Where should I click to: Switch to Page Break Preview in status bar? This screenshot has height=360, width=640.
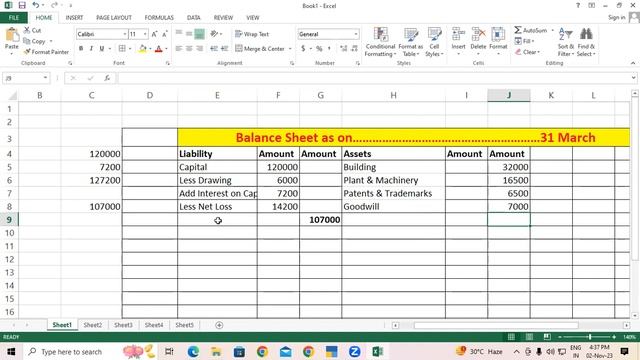tap(547, 337)
